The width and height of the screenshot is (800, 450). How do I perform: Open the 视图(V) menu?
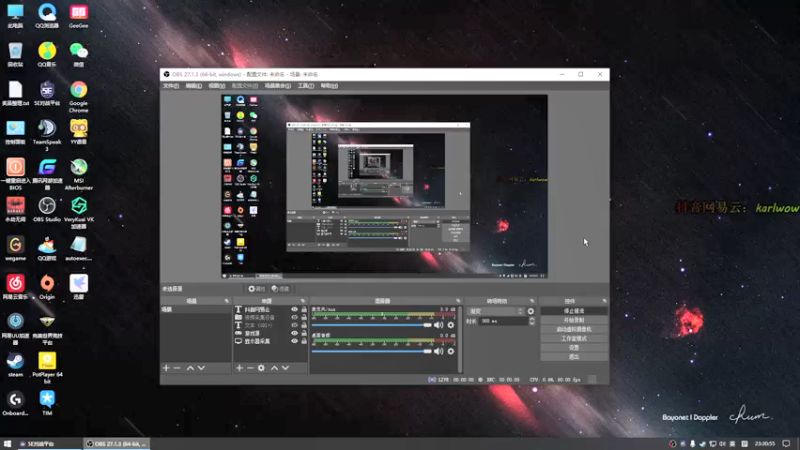tap(217, 86)
